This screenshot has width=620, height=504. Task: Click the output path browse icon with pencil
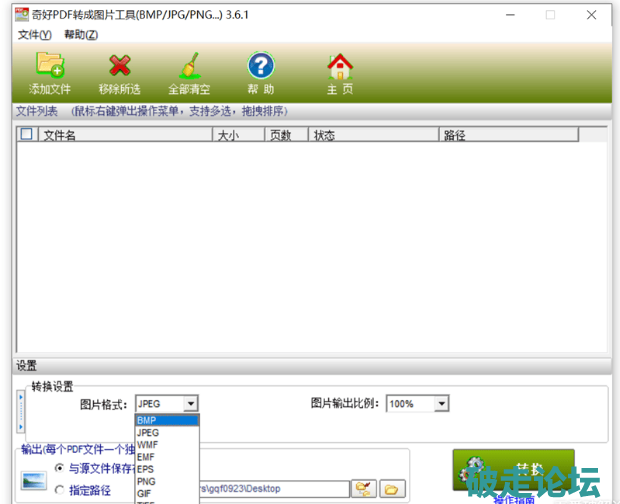363,488
